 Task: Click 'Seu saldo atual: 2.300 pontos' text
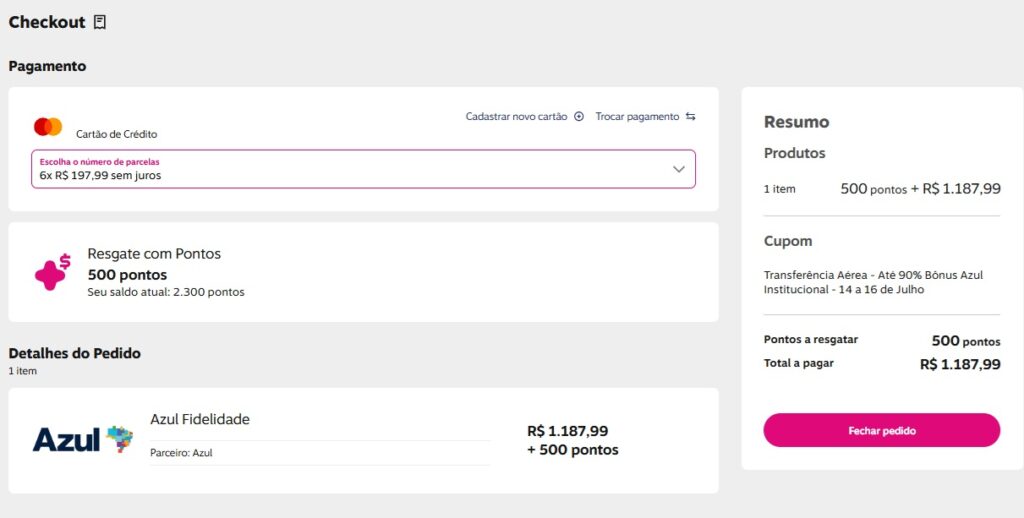(x=166, y=292)
